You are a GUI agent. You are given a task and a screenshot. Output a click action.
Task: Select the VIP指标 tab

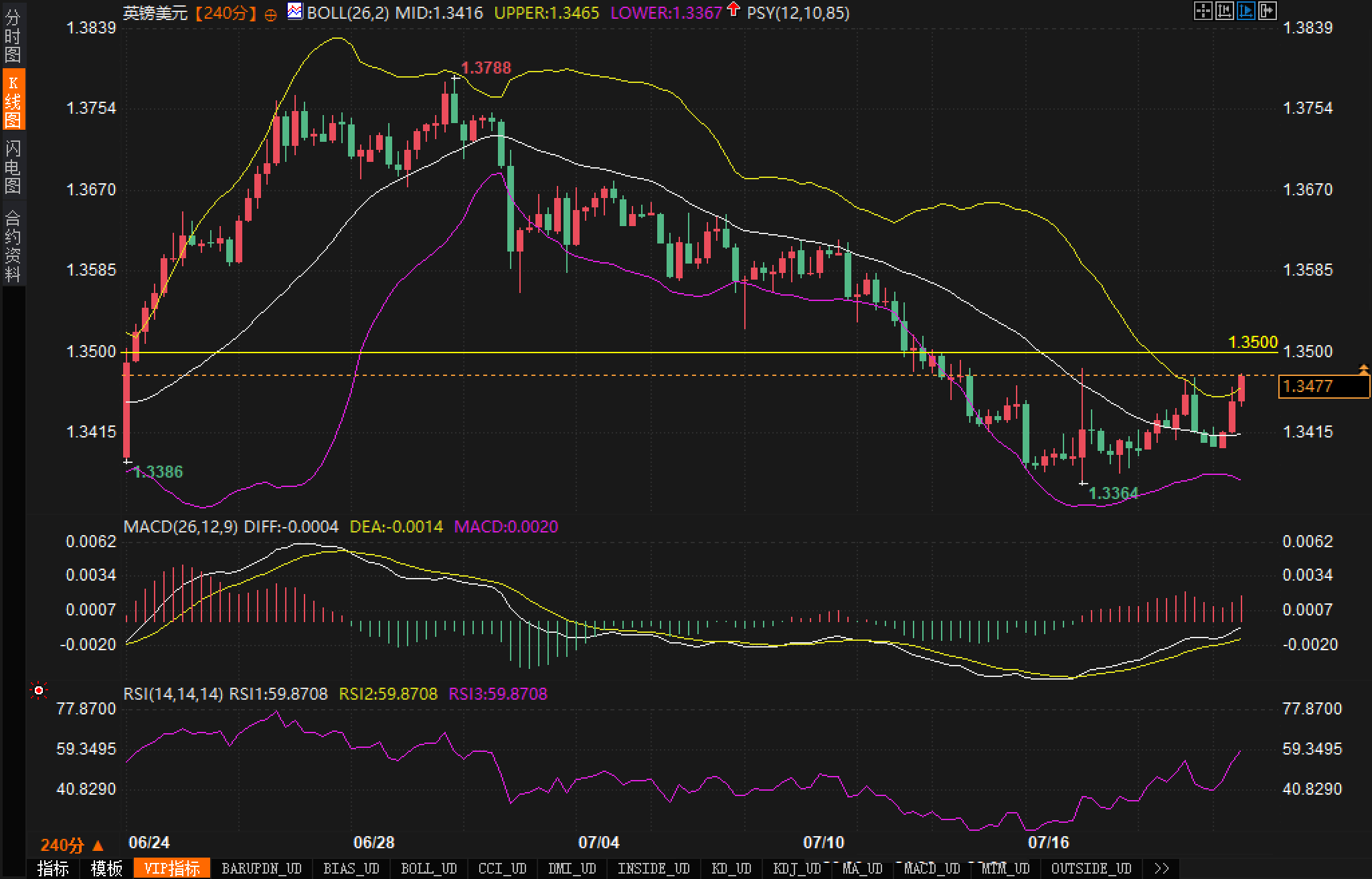pos(172,868)
